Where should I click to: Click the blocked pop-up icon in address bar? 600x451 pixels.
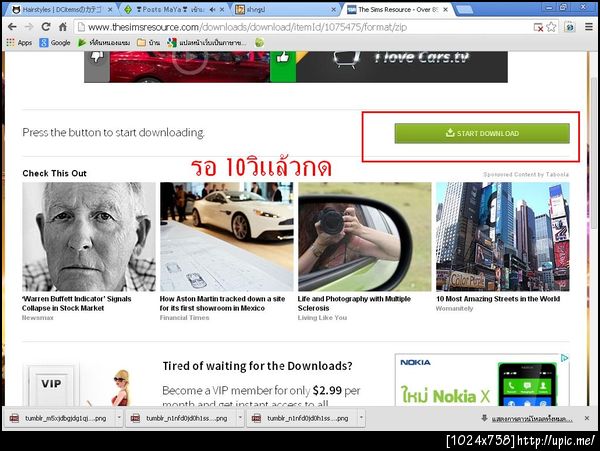pyautogui.click(x=538, y=27)
